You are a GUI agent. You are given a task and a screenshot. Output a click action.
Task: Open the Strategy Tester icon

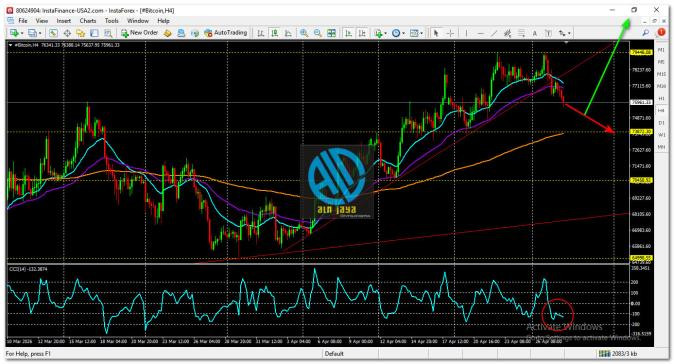(108, 33)
